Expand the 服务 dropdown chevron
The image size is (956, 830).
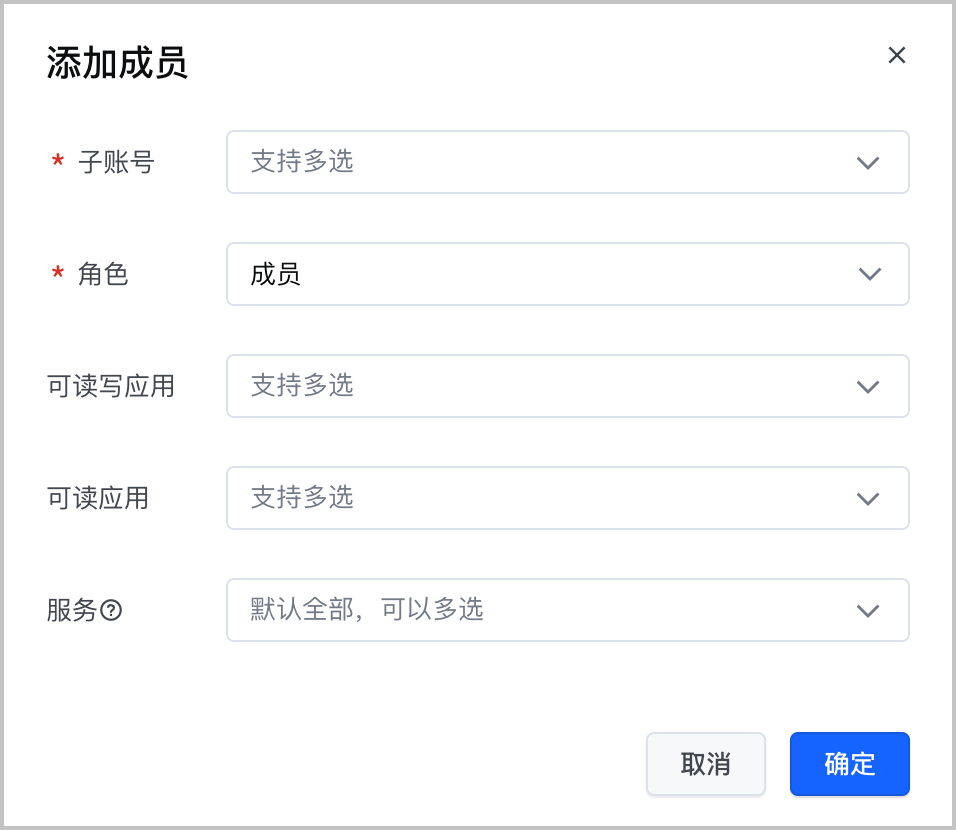click(868, 610)
